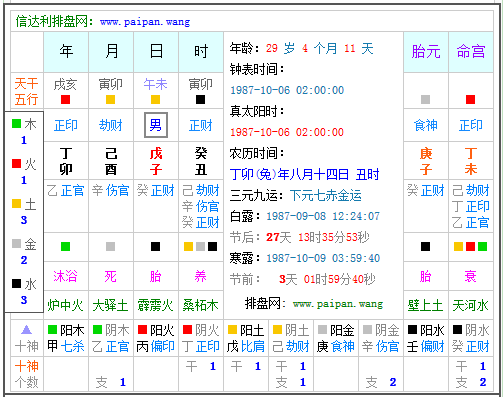Click the 白露 date 1987-09-08 12:24:07
The image size is (503, 397).
(323, 216)
